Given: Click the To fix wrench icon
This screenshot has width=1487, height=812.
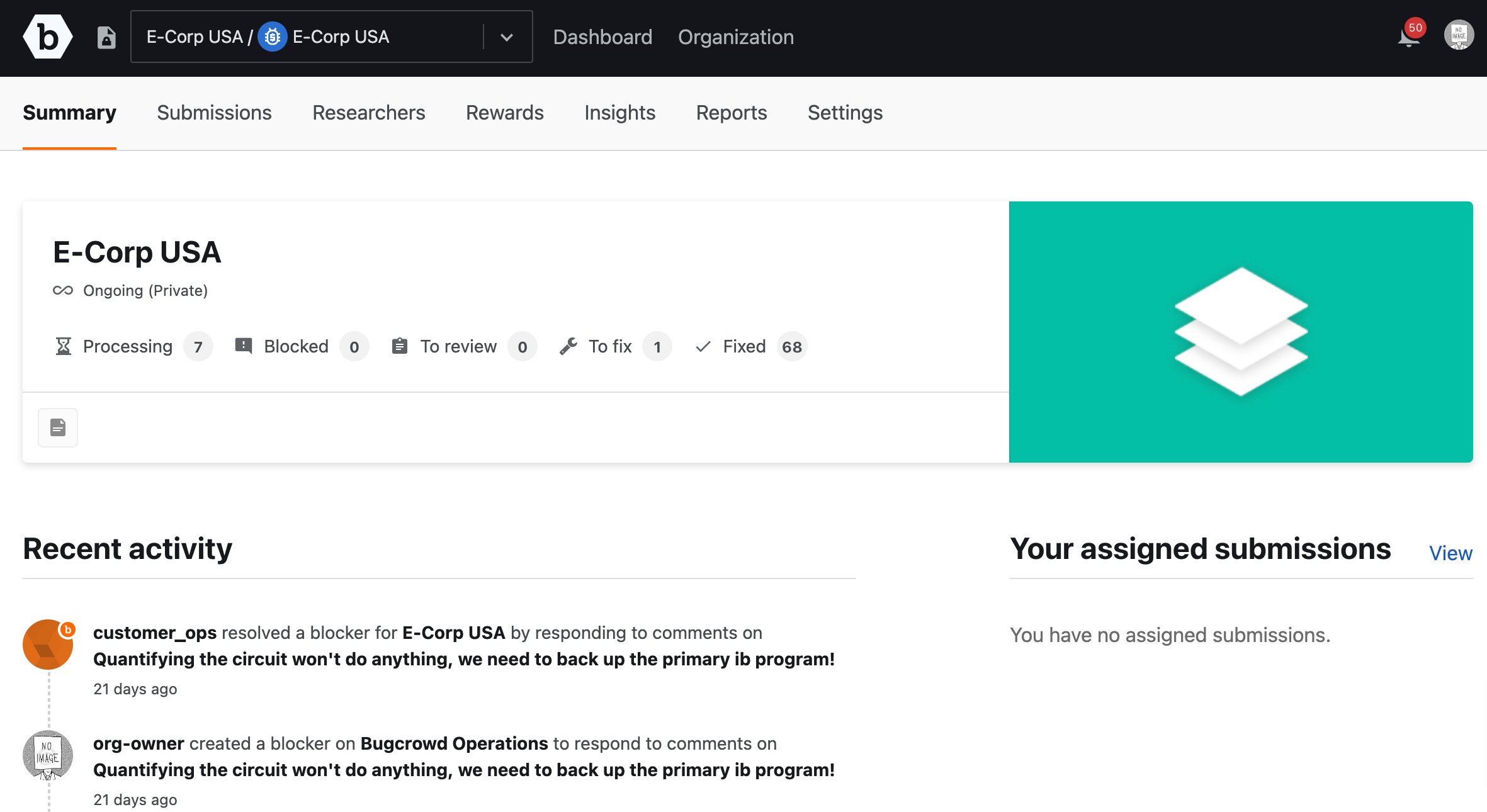Looking at the screenshot, I should pos(568,346).
